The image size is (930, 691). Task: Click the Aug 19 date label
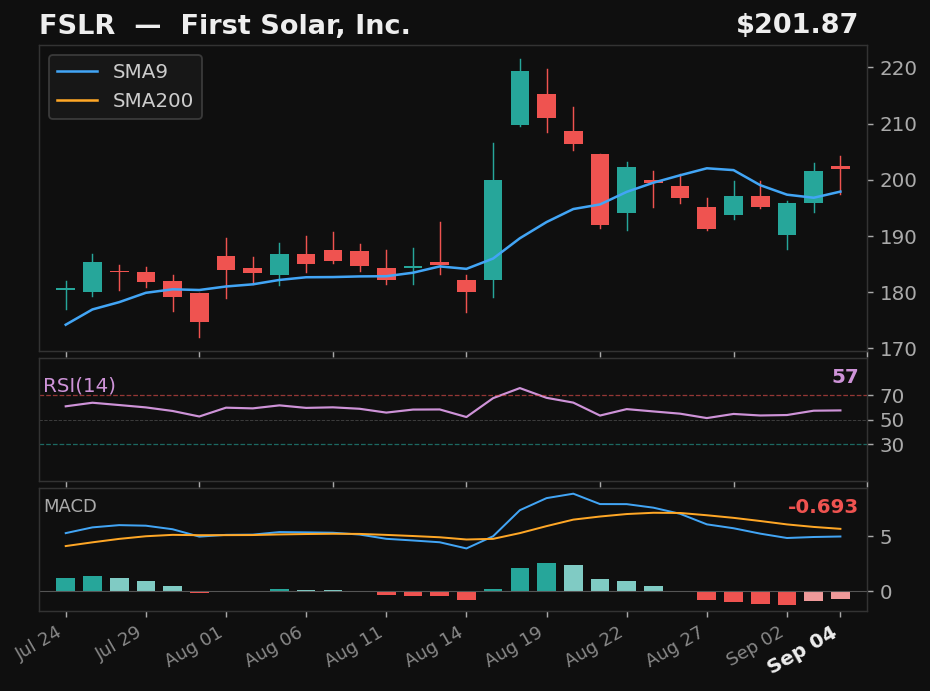(x=514, y=645)
